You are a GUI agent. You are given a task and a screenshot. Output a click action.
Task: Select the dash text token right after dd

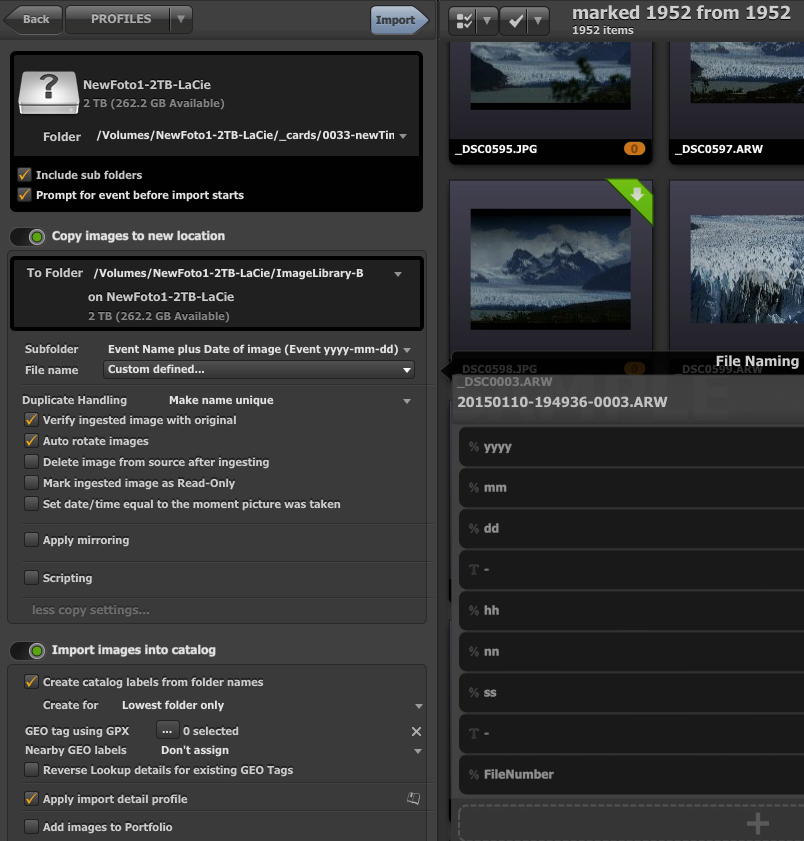[631, 570]
